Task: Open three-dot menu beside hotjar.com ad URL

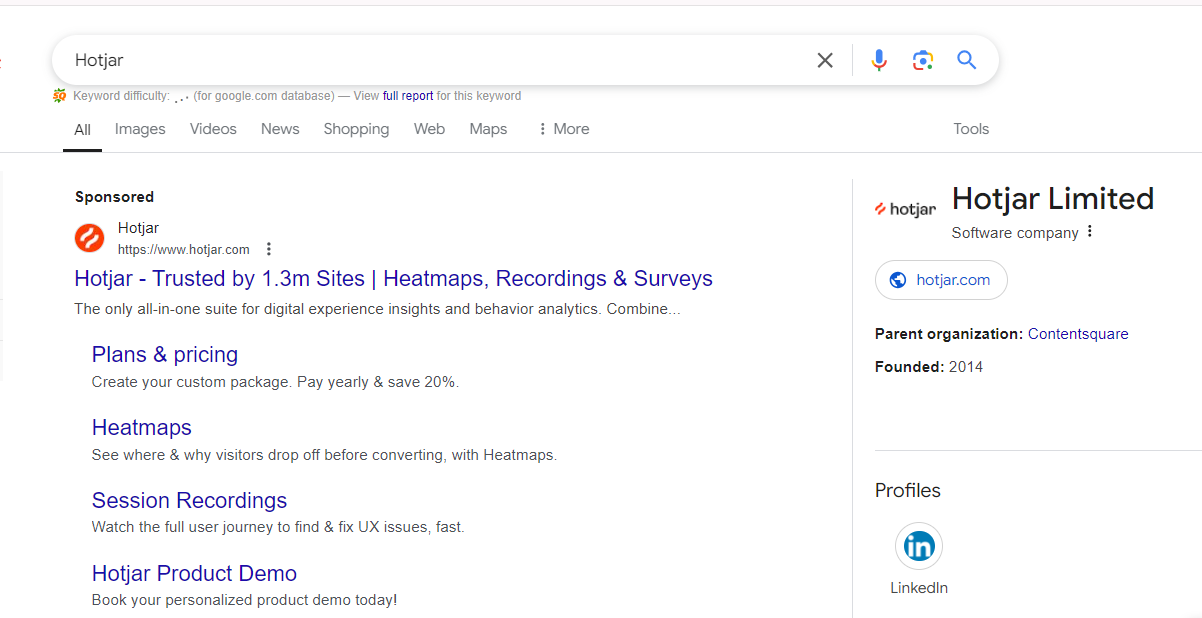Action: point(268,250)
